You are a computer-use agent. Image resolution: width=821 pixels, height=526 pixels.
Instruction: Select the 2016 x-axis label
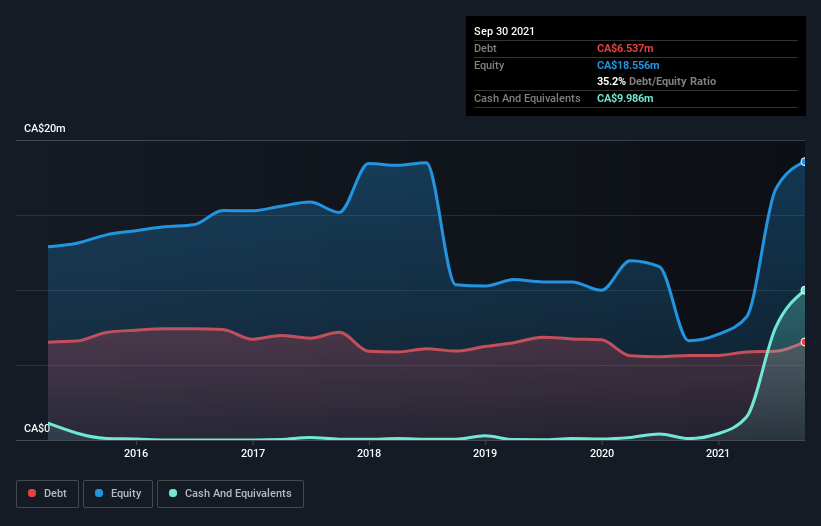(x=136, y=453)
